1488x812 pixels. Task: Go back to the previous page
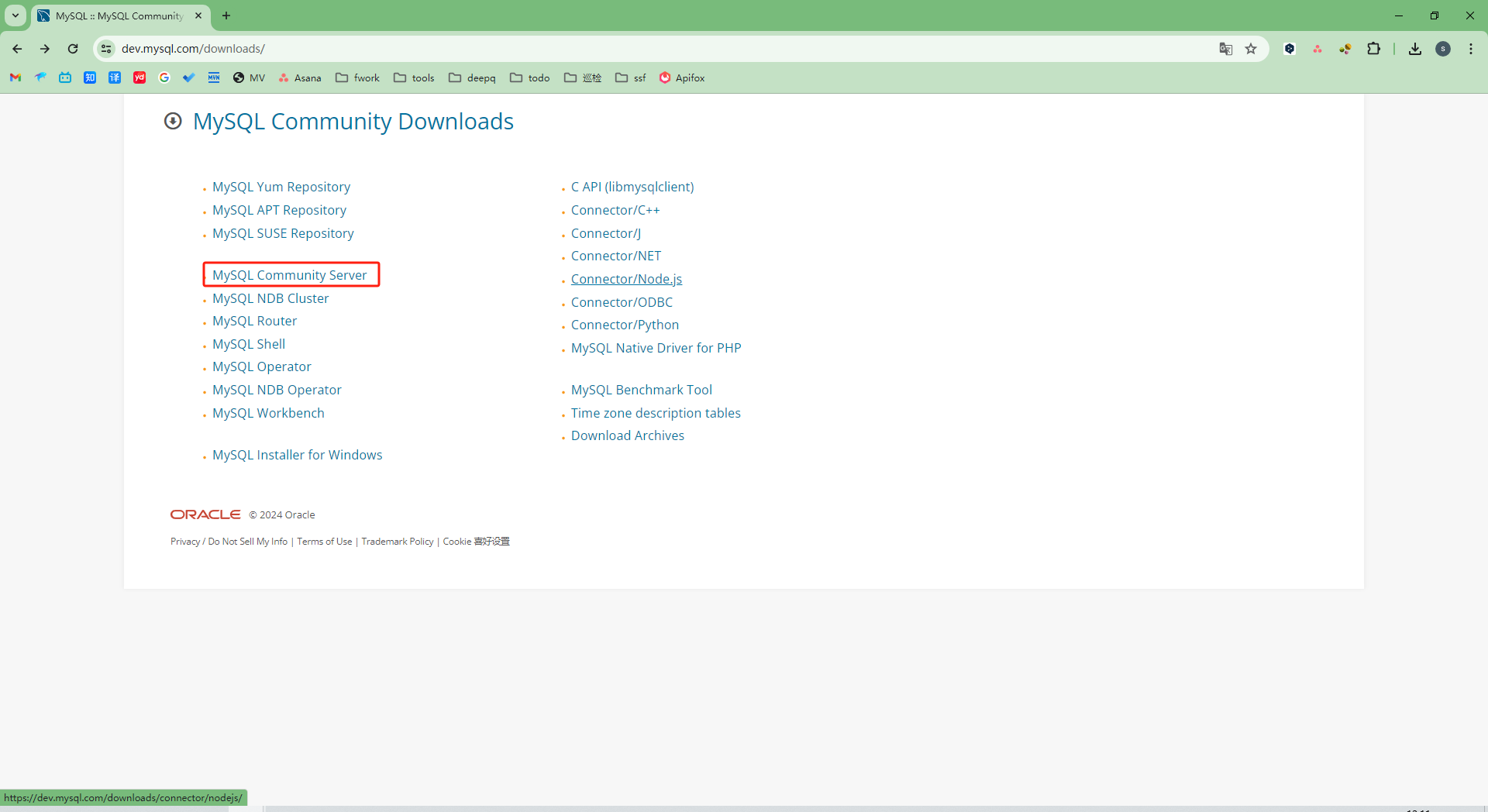pyautogui.click(x=17, y=49)
